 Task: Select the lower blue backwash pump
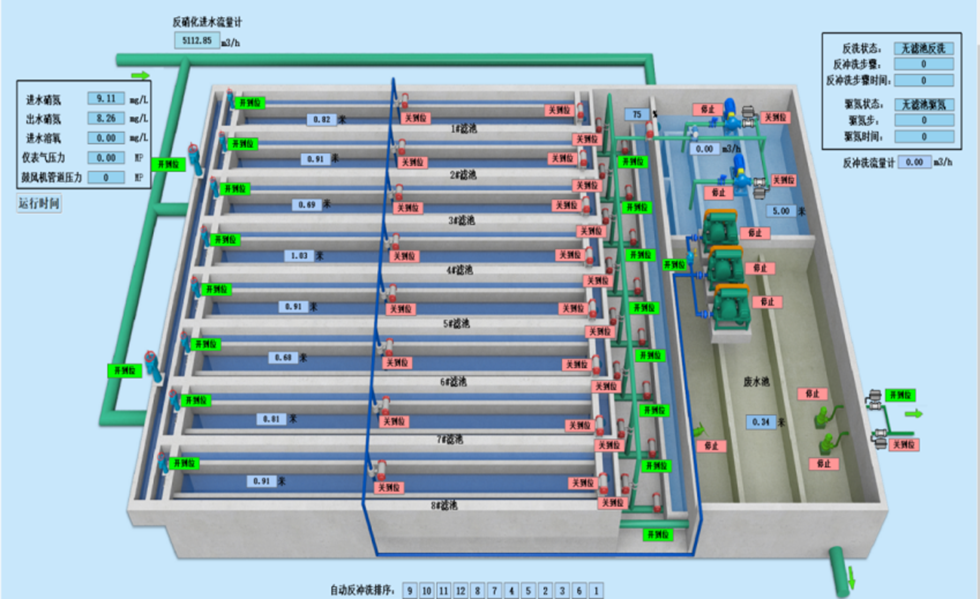740,173
